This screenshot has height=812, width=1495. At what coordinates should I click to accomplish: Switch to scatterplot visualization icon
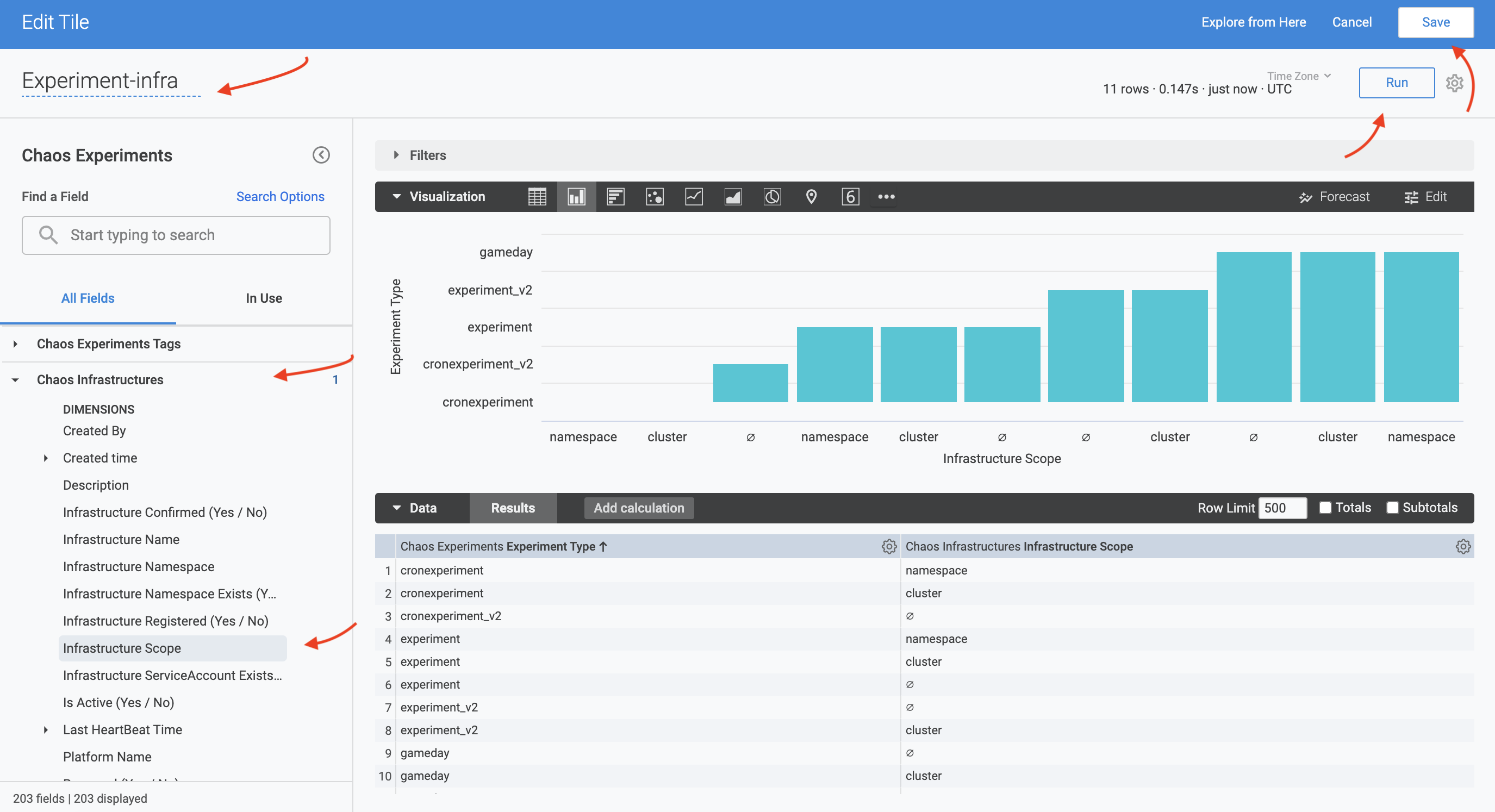coord(655,197)
